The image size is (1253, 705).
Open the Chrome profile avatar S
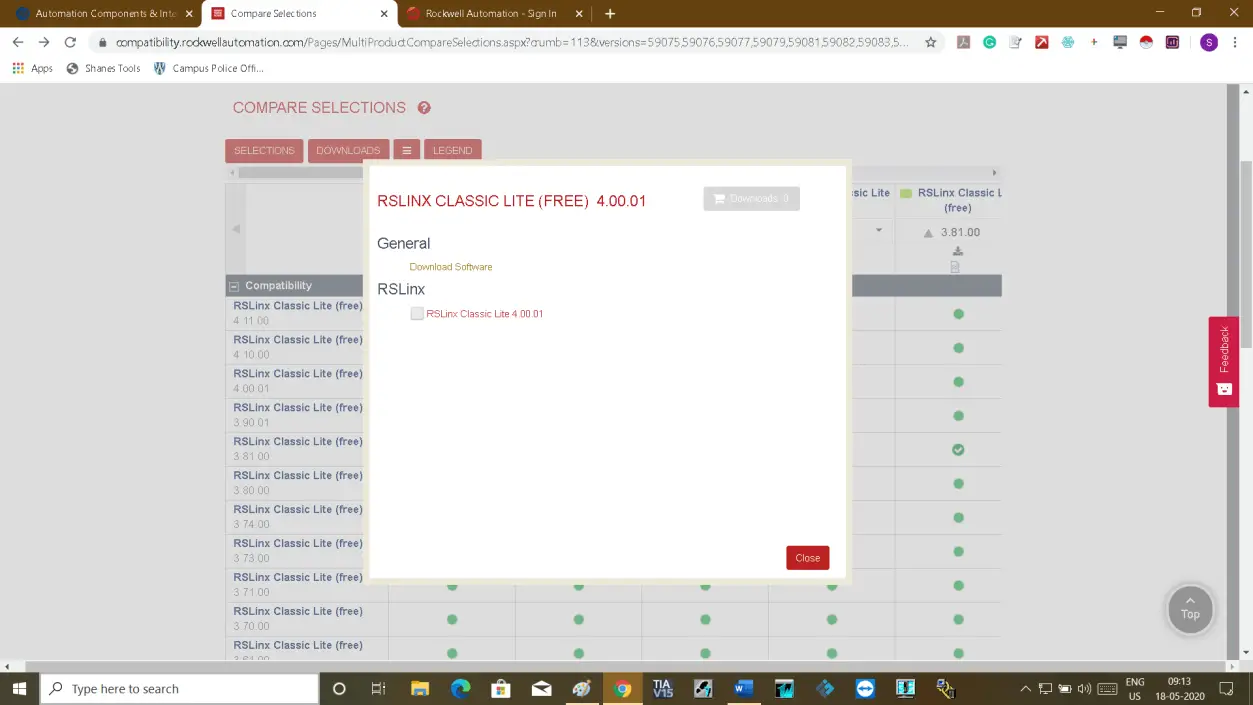click(x=1209, y=42)
